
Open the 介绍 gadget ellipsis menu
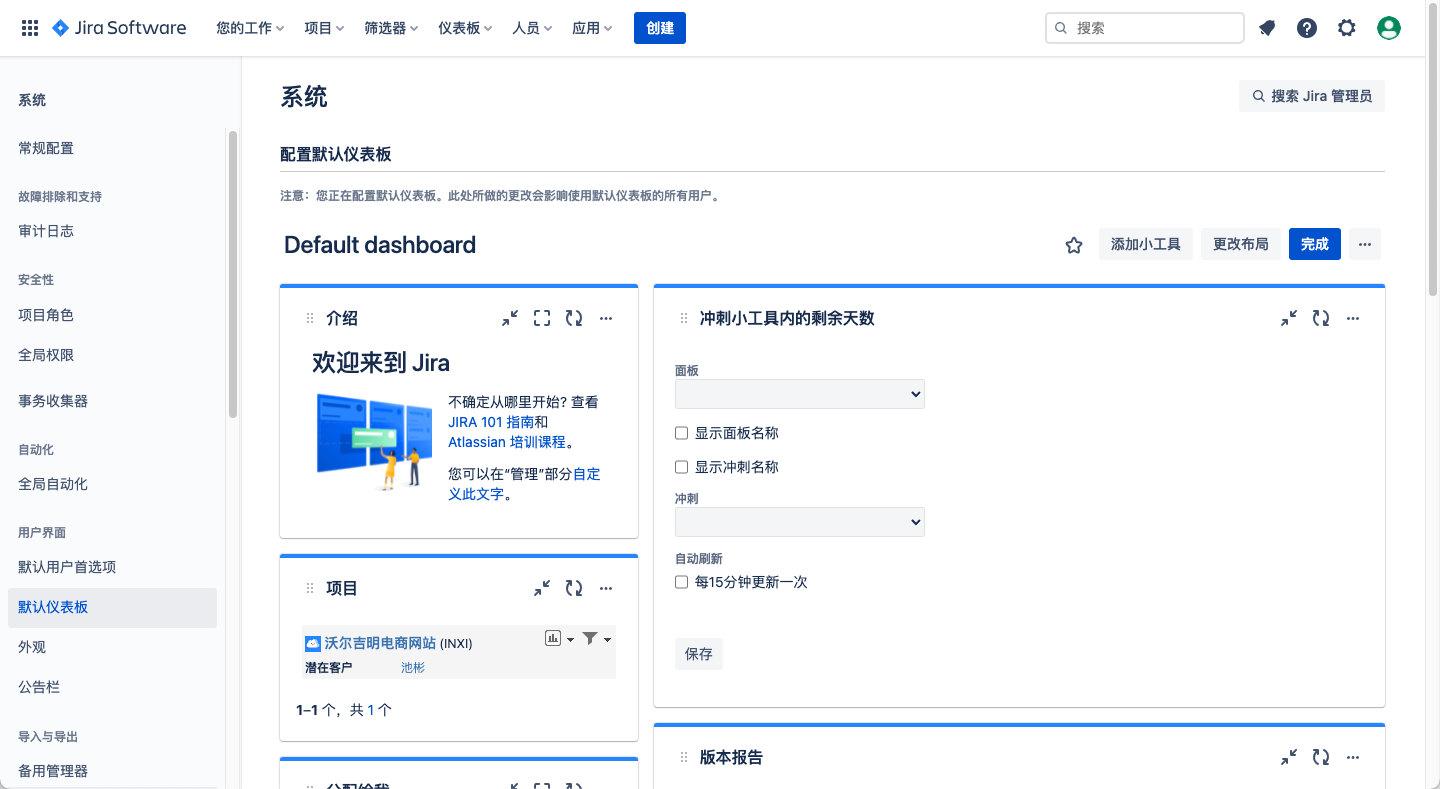(606, 318)
